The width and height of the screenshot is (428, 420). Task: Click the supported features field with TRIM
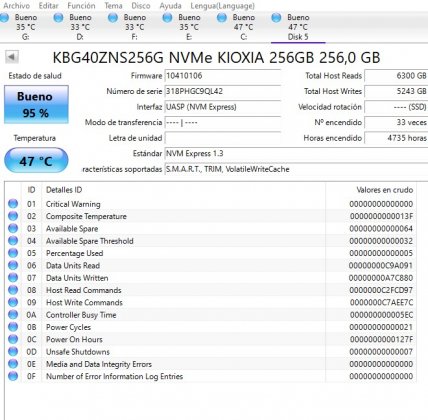pyautogui.click(x=296, y=169)
